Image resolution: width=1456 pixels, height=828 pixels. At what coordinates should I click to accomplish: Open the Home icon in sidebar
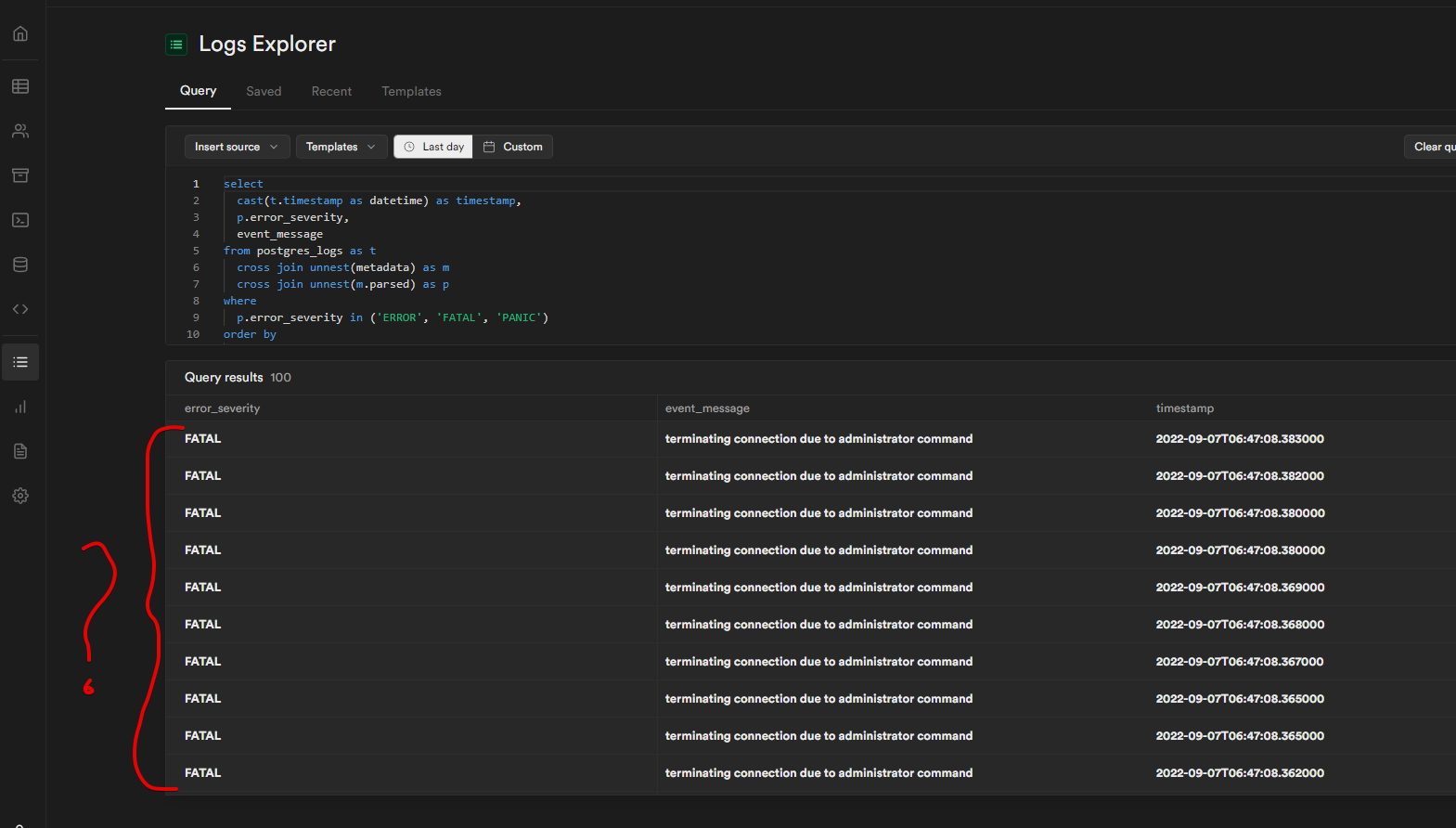[20, 34]
